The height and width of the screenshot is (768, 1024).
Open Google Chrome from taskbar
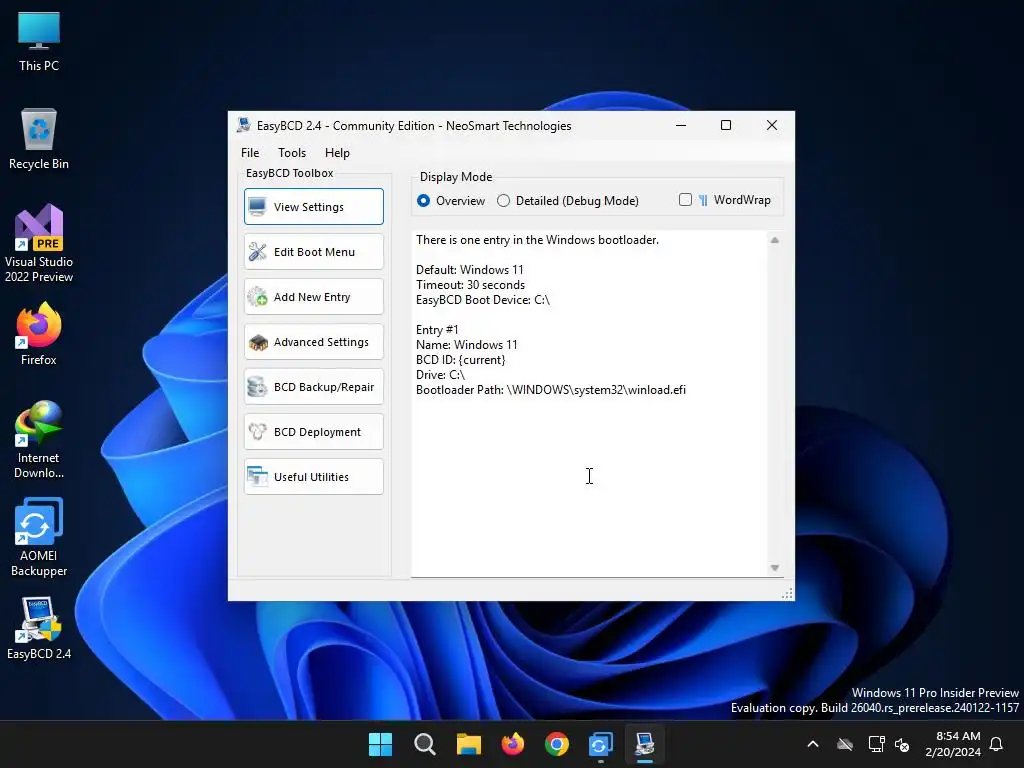pyautogui.click(x=556, y=744)
